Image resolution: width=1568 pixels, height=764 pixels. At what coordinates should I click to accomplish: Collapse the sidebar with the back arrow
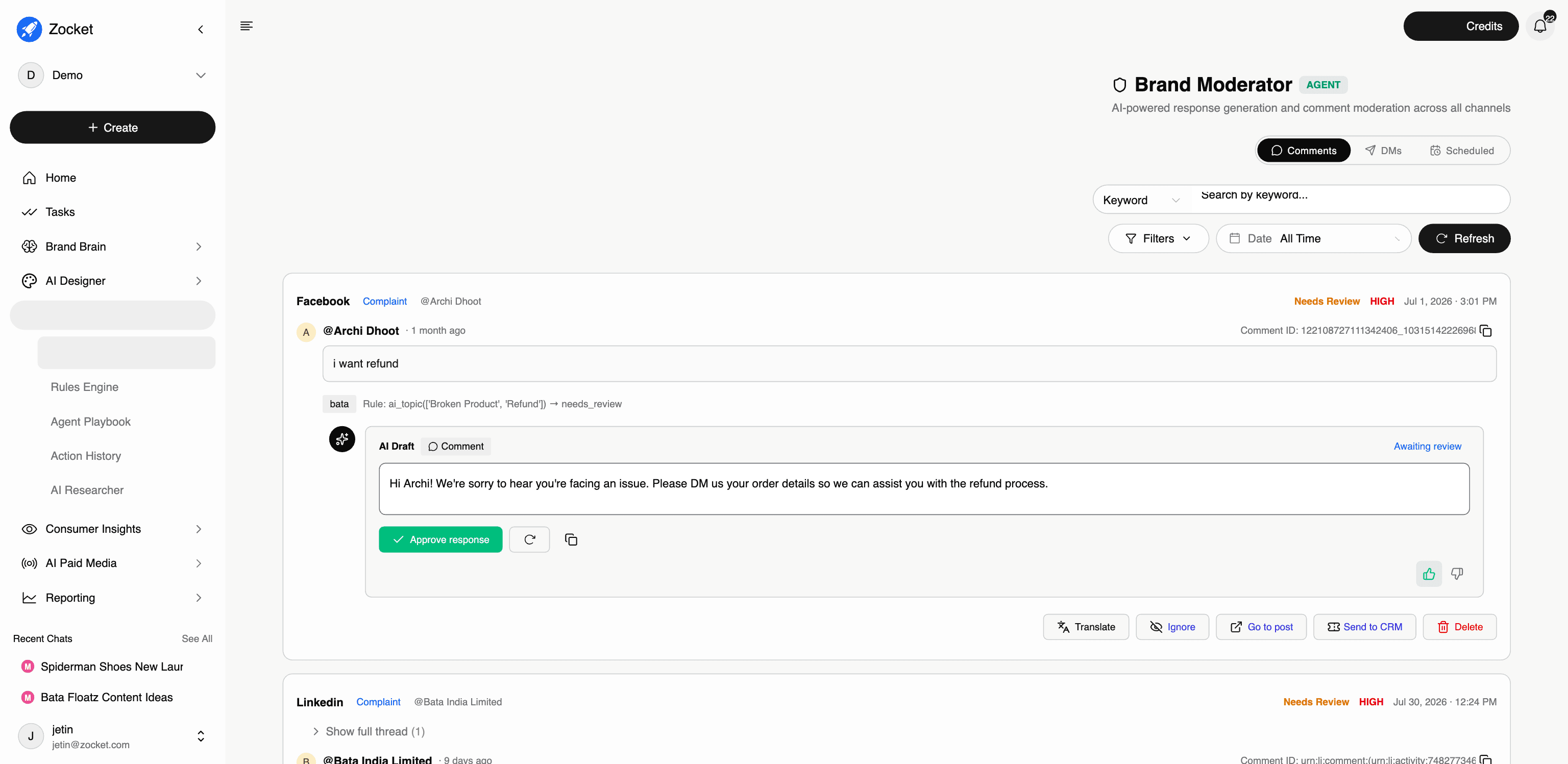[x=201, y=29]
